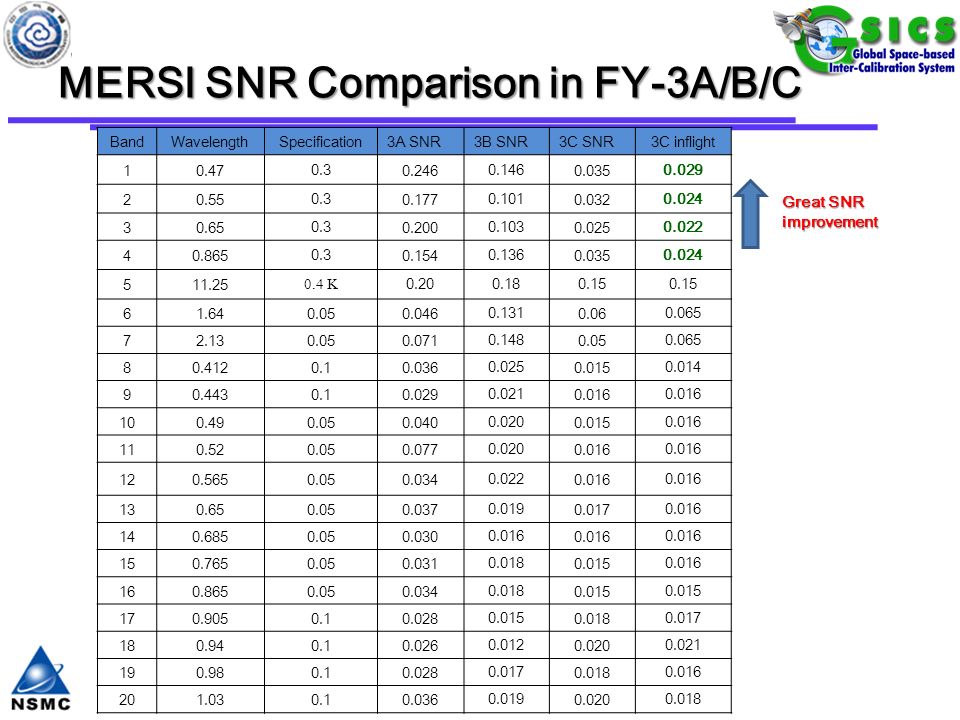Viewport: 960px width, 720px height.
Task: Click the 3C inflight column header
Action: pos(683,141)
